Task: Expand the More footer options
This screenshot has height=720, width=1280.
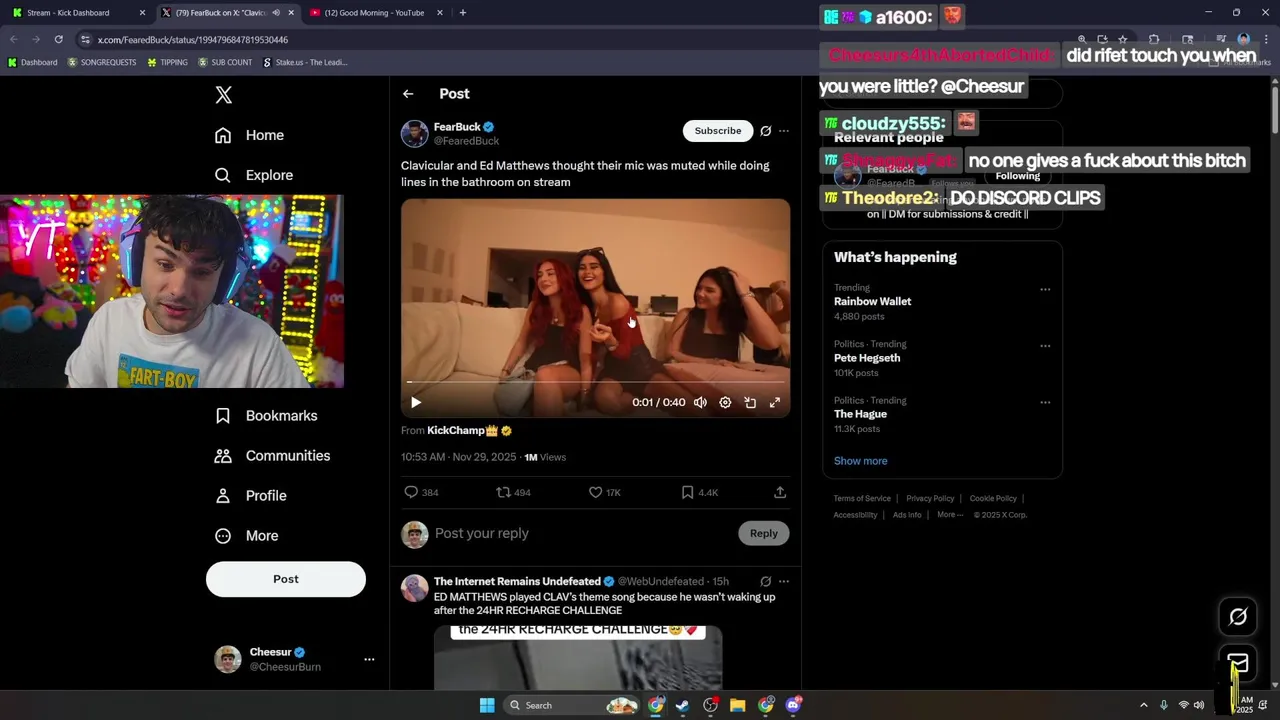Action: 950,515
